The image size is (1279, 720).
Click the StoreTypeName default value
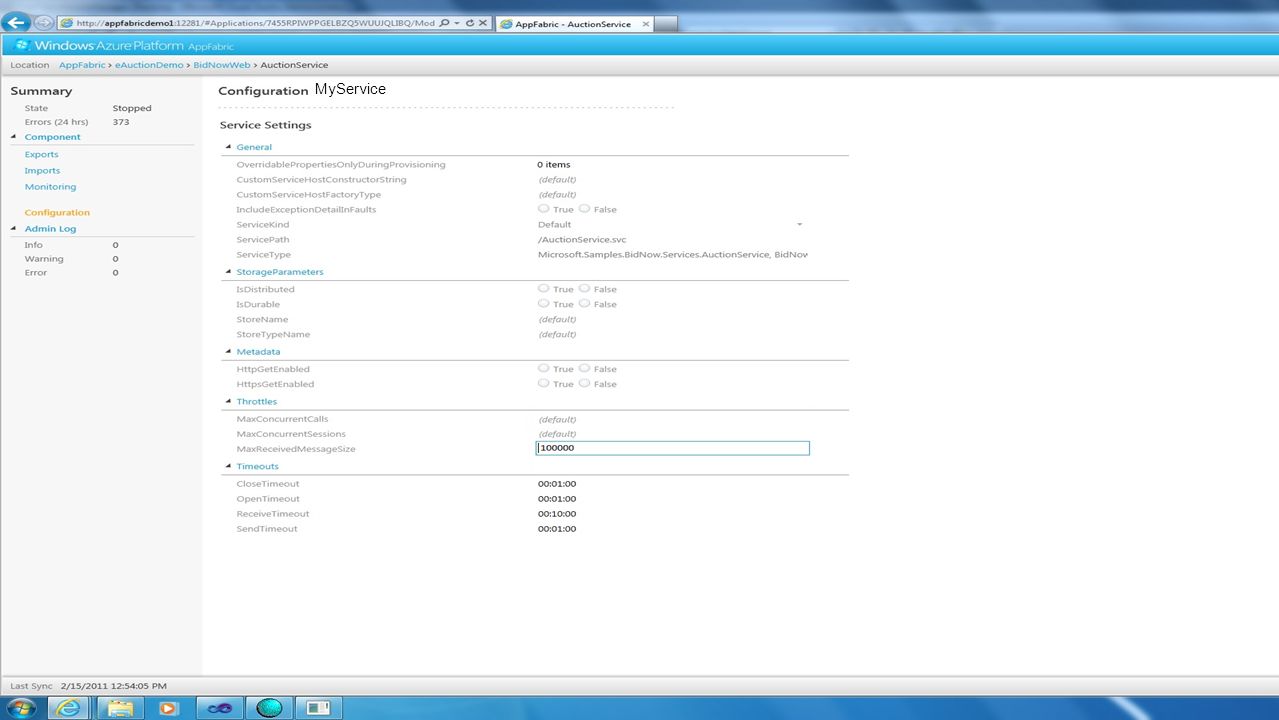pyautogui.click(x=557, y=335)
